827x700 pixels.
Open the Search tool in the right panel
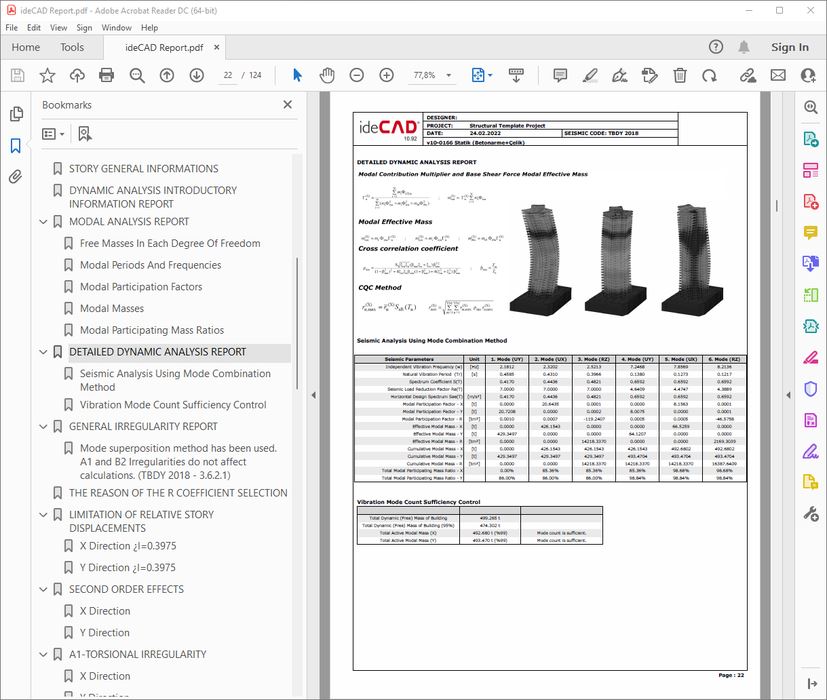tap(811, 107)
